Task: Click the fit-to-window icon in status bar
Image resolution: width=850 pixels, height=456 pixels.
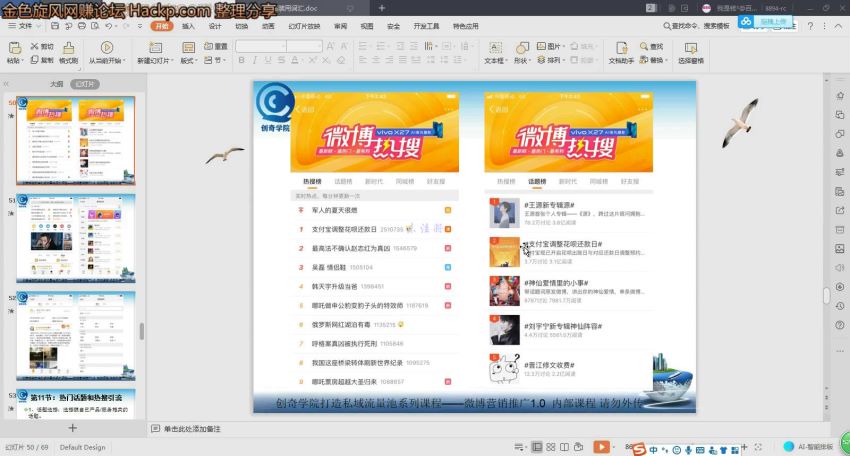Action: click(758, 447)
